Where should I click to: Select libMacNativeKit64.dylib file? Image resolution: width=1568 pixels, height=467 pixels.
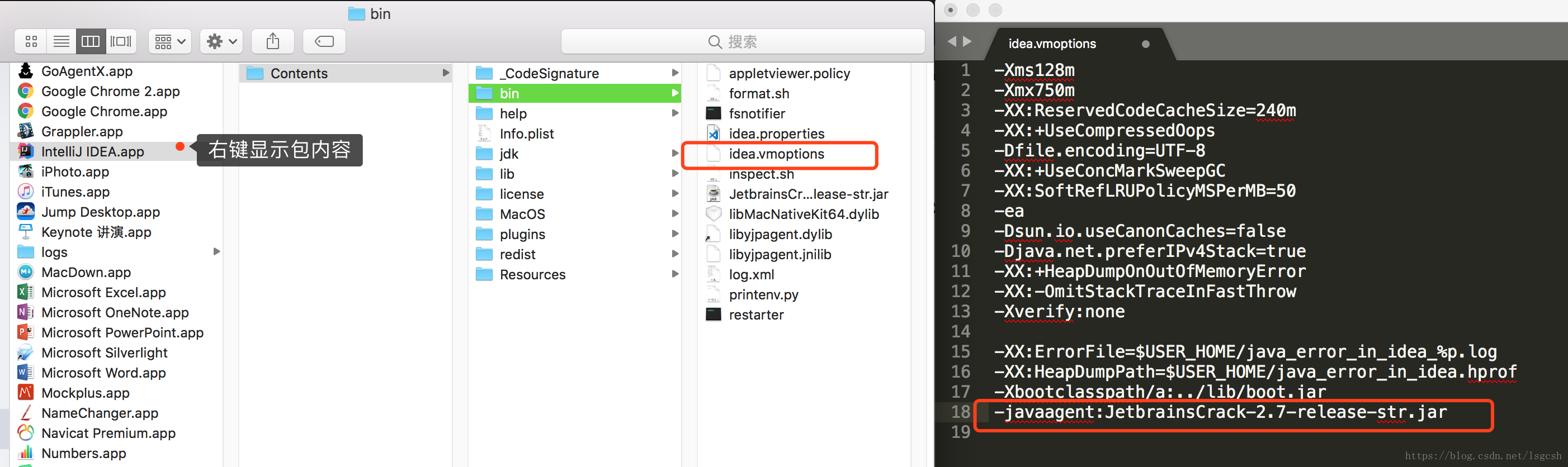804,213
